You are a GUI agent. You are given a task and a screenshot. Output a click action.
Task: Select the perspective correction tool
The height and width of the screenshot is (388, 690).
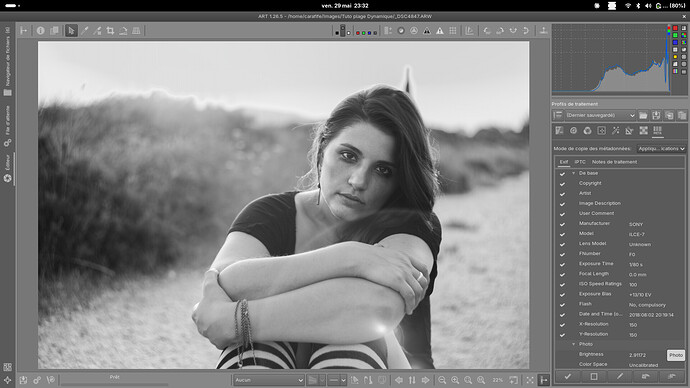pyautogui.click(x=136, y=30)
